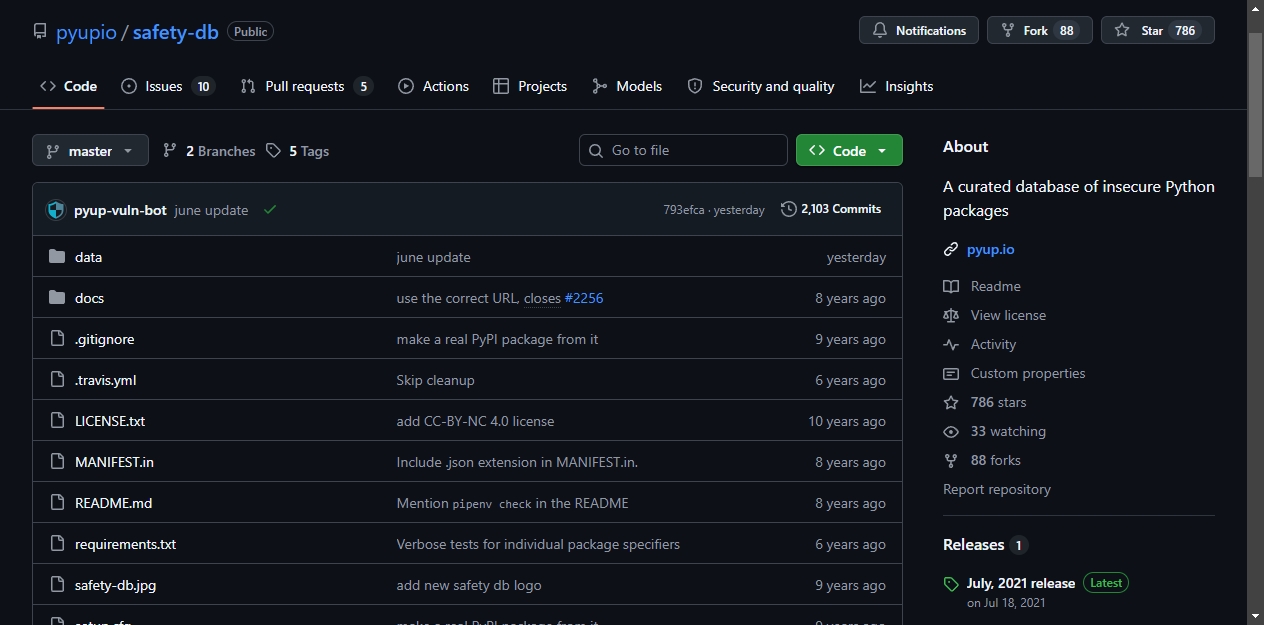Click the file icon of LICENSE.txt
1264x625 pixels.
57,421
